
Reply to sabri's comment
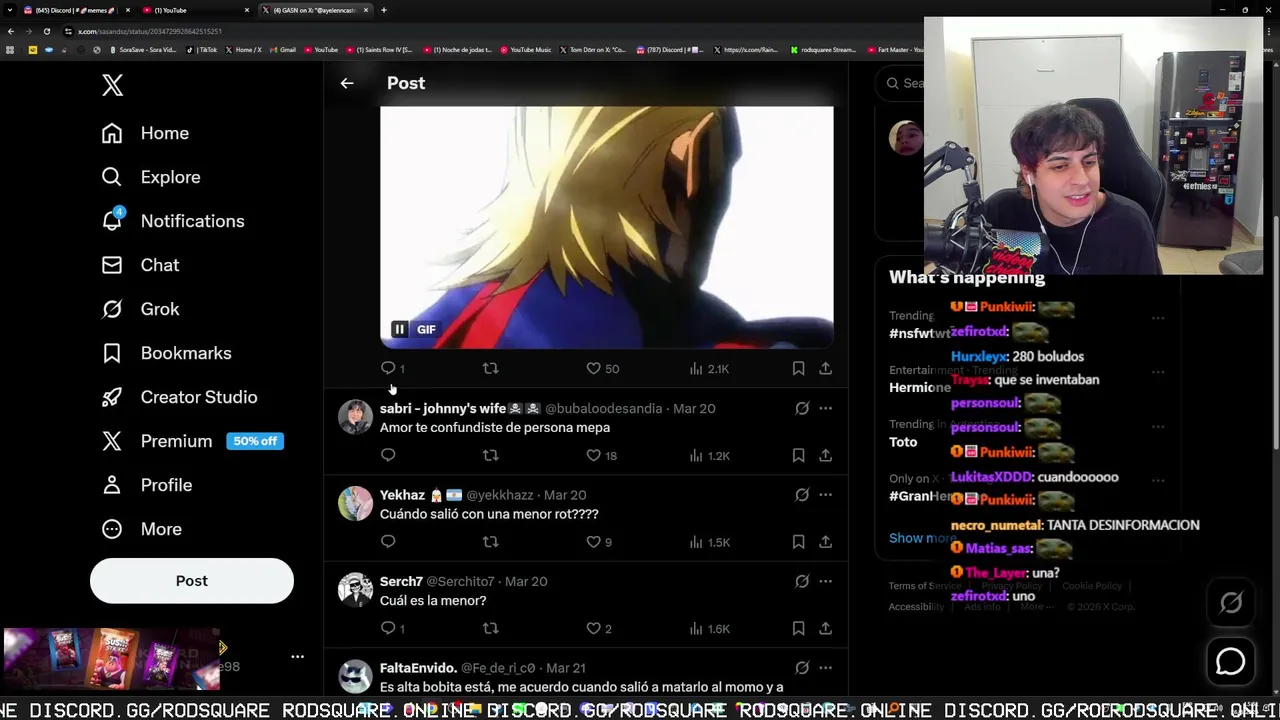click(388, 455)
